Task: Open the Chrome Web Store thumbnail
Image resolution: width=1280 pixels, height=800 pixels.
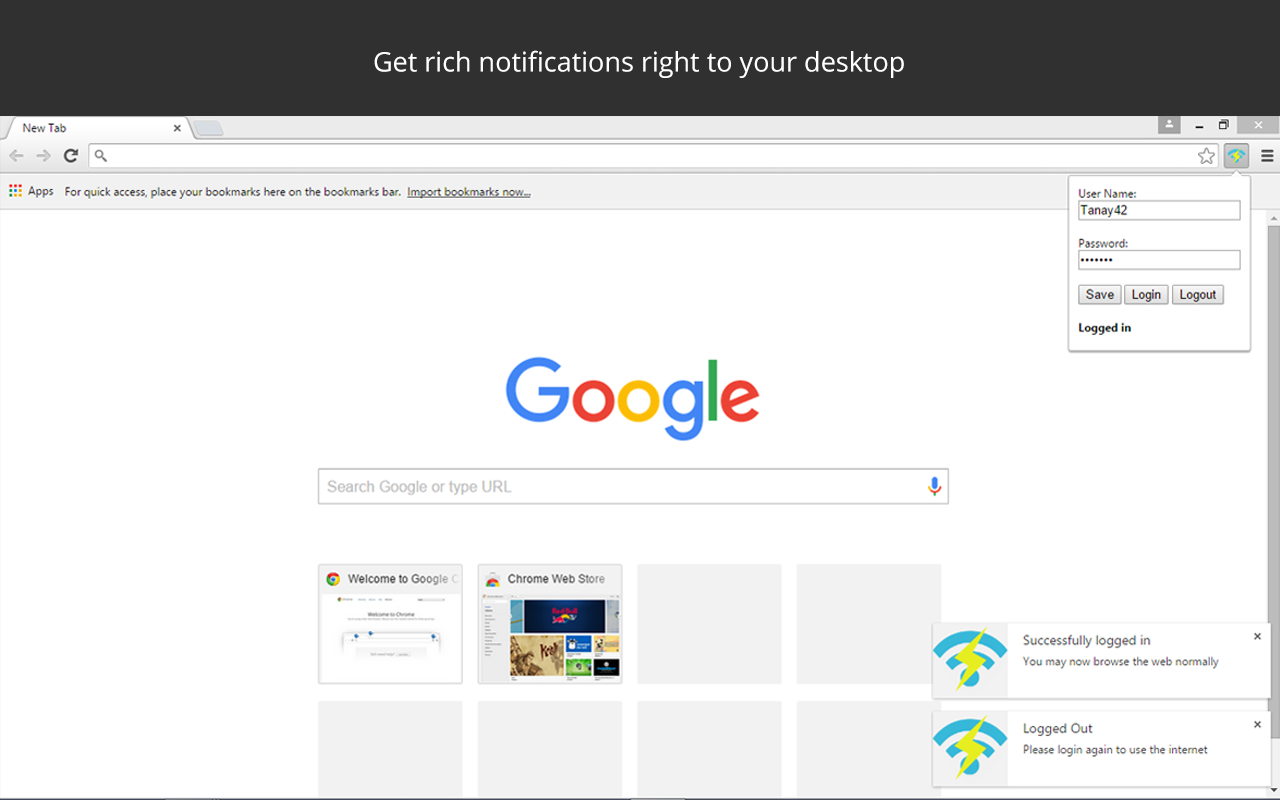Action: [x=549, y=623]
